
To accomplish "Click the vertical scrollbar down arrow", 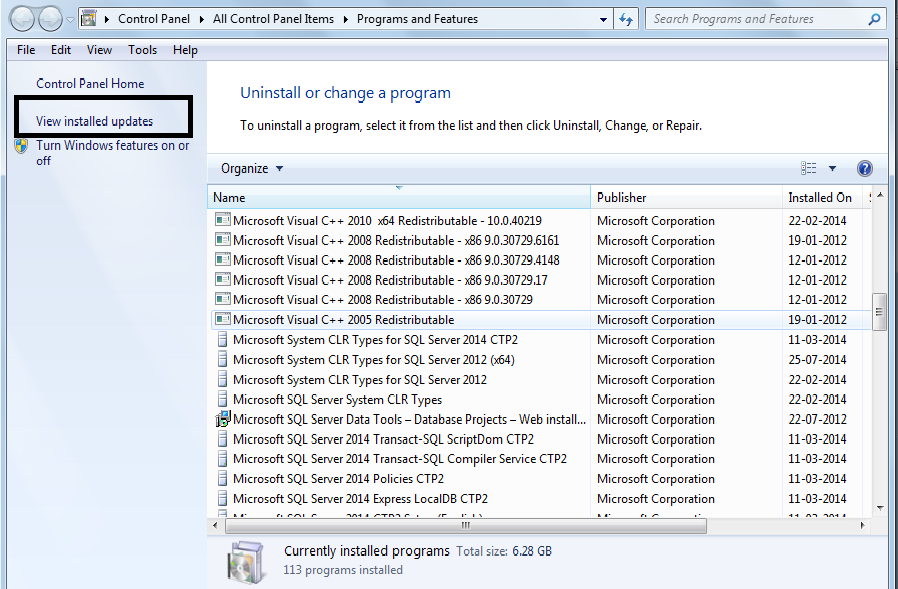I will tap(880, 508).
